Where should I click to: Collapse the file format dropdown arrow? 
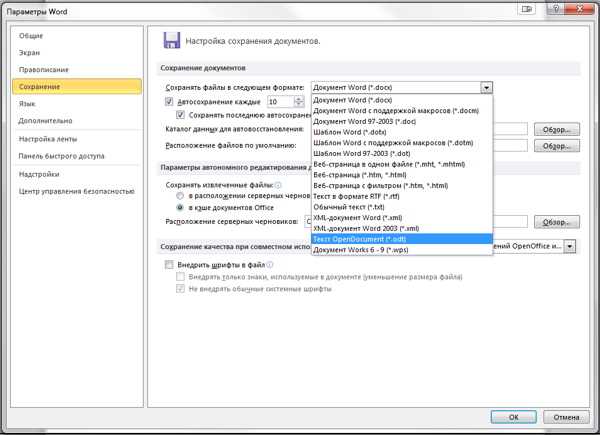486,88
